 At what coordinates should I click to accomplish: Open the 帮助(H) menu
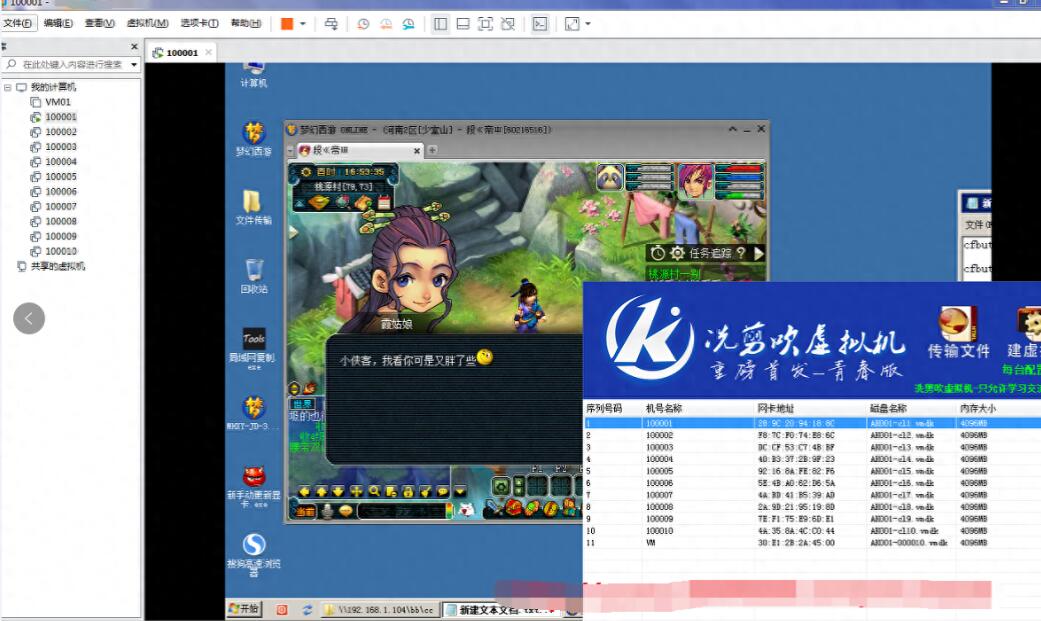[x=246, y=23]
